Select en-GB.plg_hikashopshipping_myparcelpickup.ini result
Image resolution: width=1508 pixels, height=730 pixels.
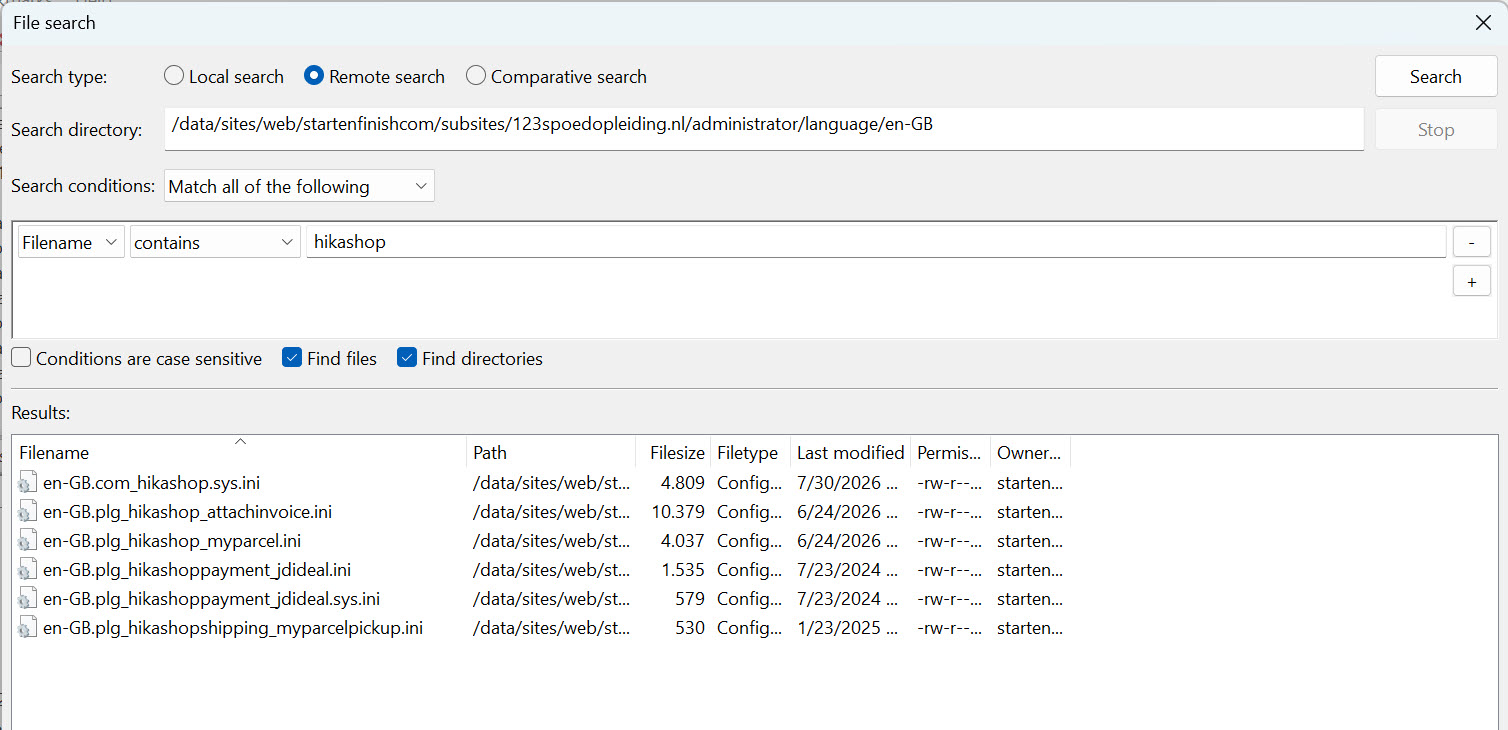click(233, 628)
